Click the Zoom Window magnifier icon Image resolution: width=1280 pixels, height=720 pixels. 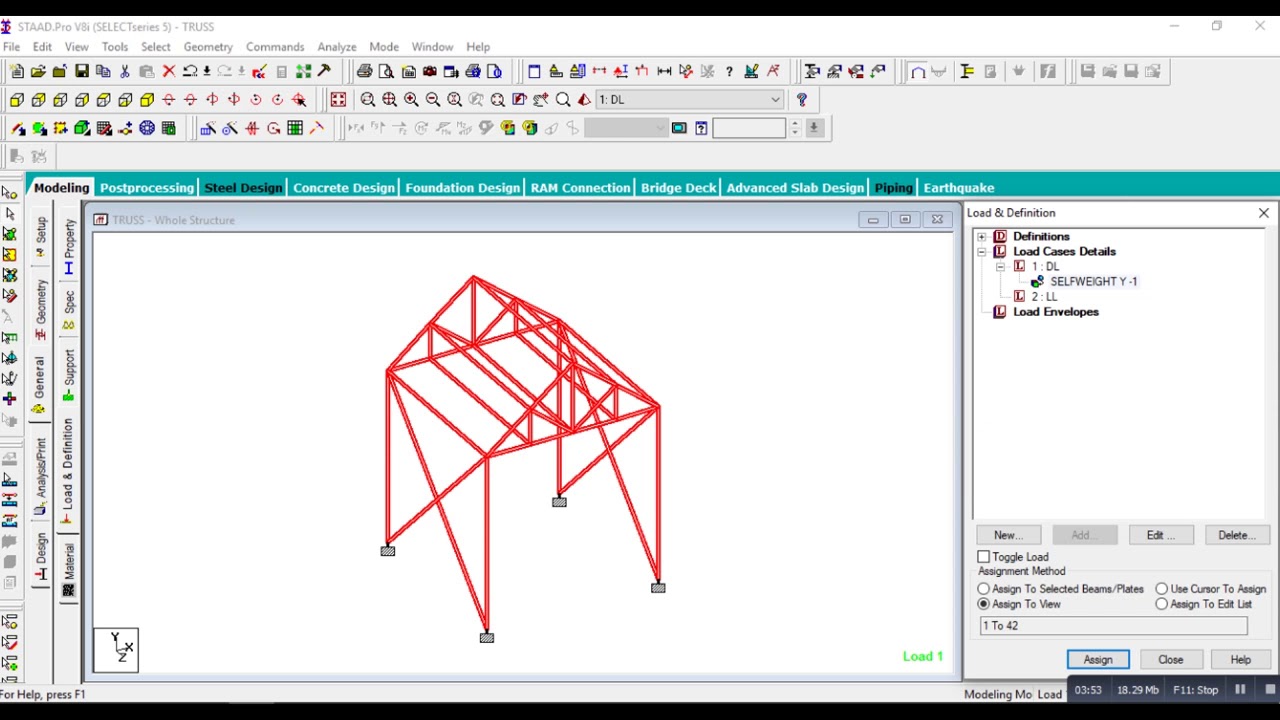tap(368, 99)
